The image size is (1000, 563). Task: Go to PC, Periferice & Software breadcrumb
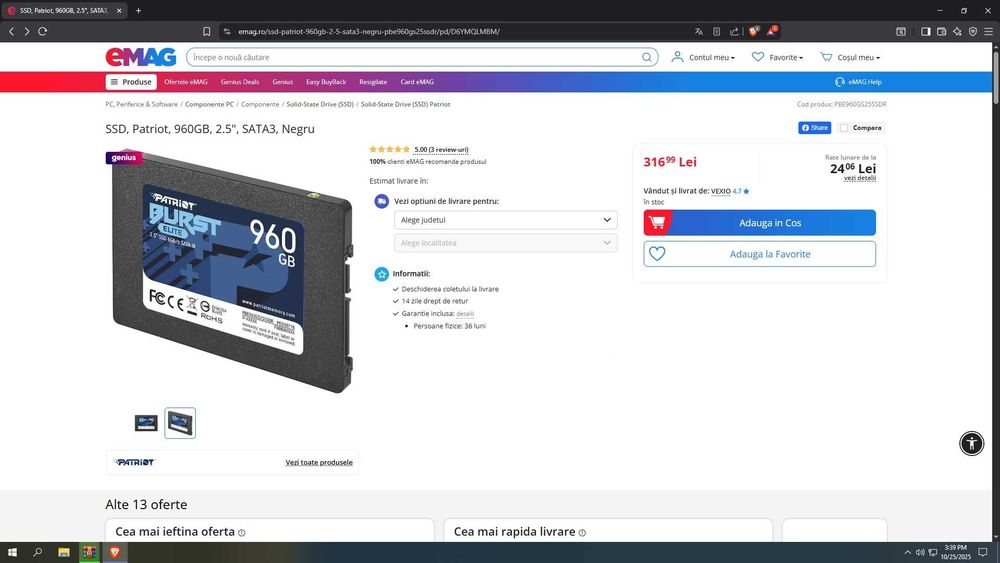[142, 104]
